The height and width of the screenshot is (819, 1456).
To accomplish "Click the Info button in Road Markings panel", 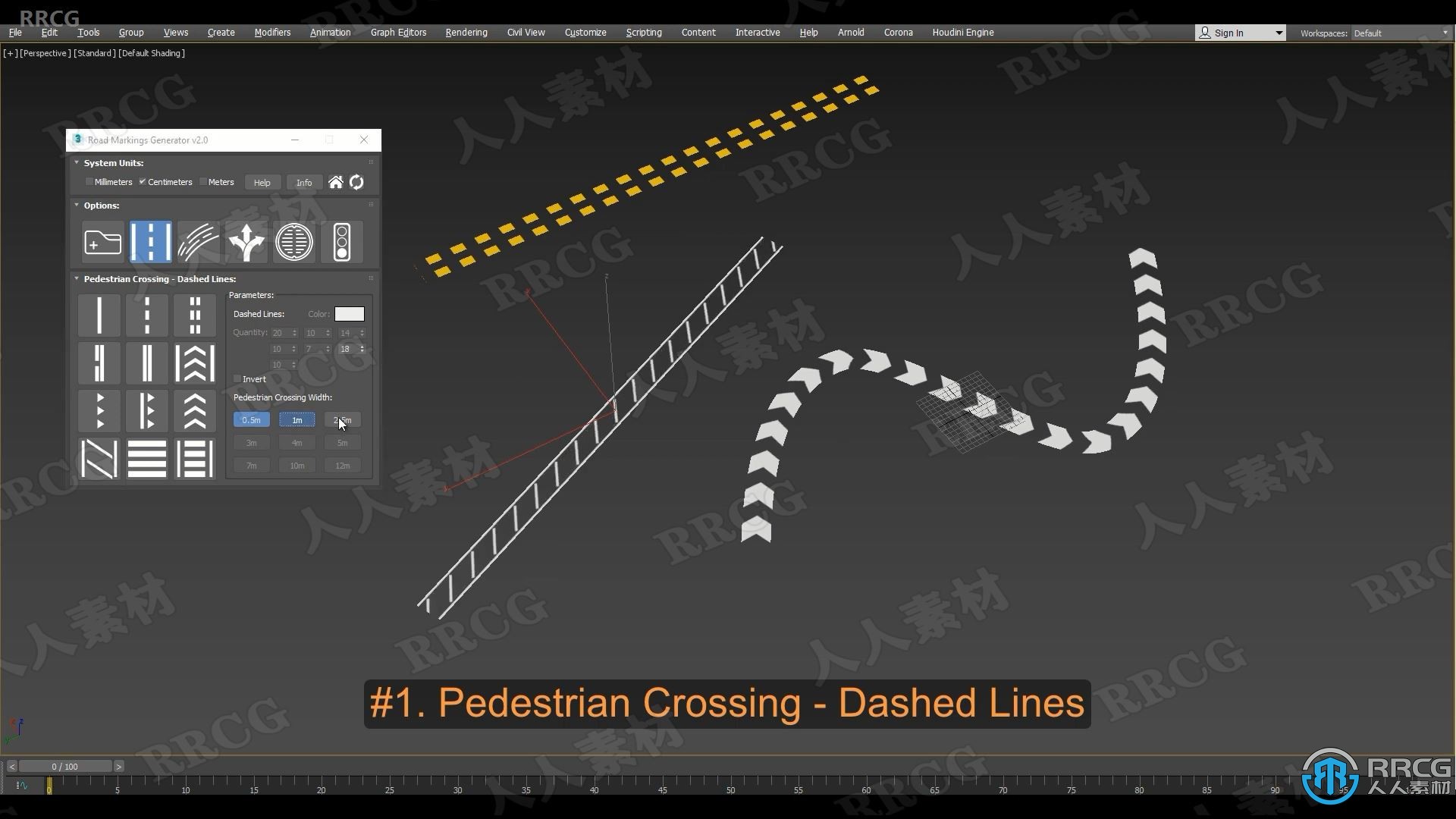I will tap(303, 182).
